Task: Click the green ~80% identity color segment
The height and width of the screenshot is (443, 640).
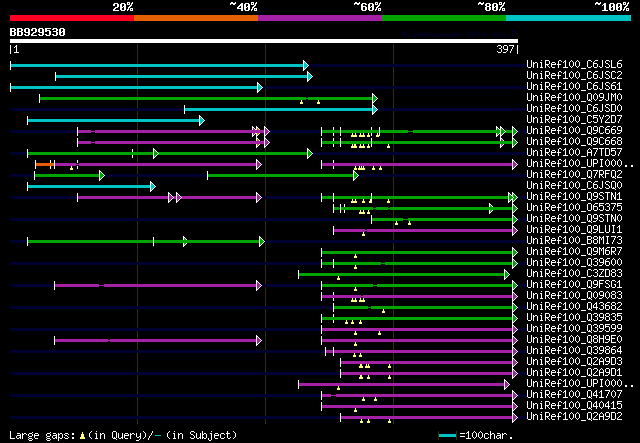Action: (x=444, y=18)
